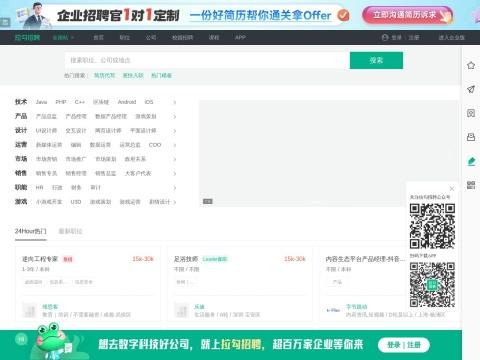This screenshot has height=360, width=480.
Task: Click 进入企业版 link
Action: [x=451, y=38]
